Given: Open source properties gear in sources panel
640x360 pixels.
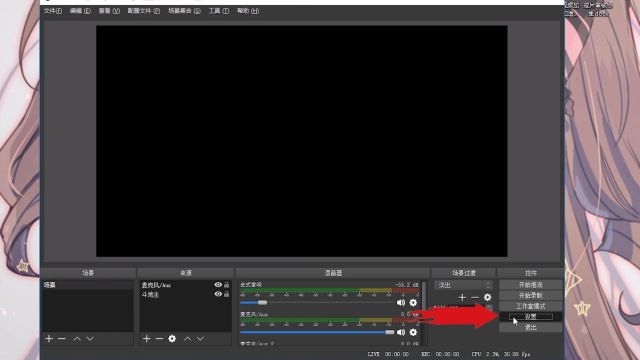Looking at the screenshot, I should point(172,339).
